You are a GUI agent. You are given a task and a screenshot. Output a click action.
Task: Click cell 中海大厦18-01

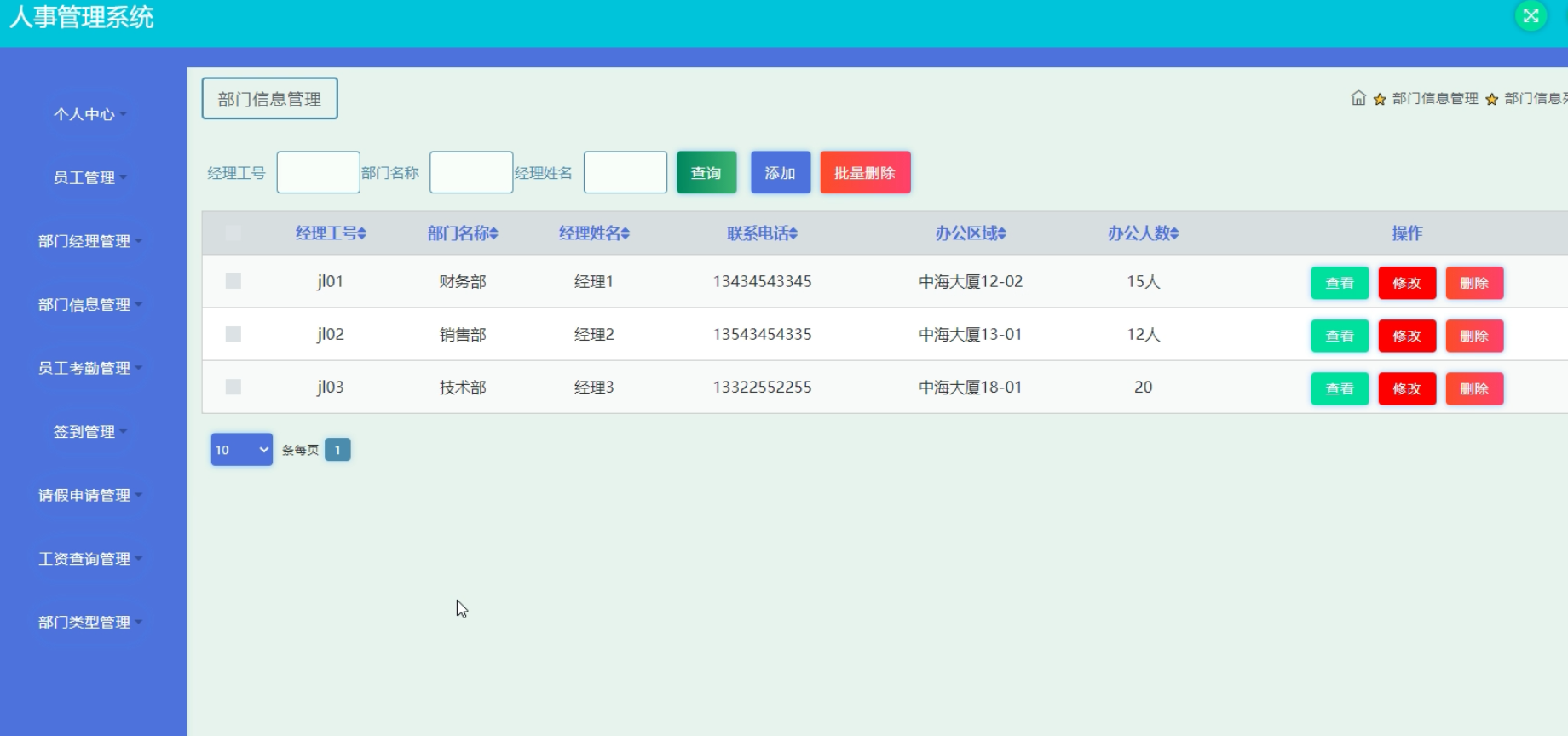pos(970,387)
